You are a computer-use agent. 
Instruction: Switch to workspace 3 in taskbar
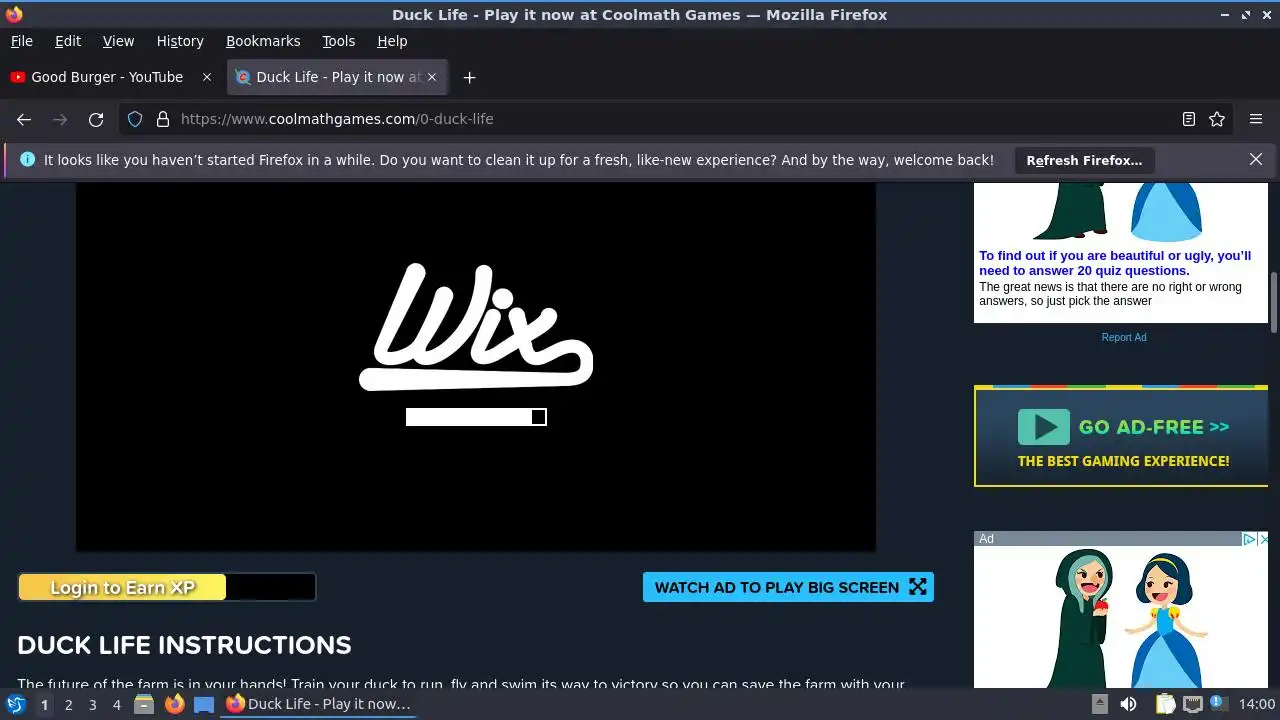(x=92, y=704)
